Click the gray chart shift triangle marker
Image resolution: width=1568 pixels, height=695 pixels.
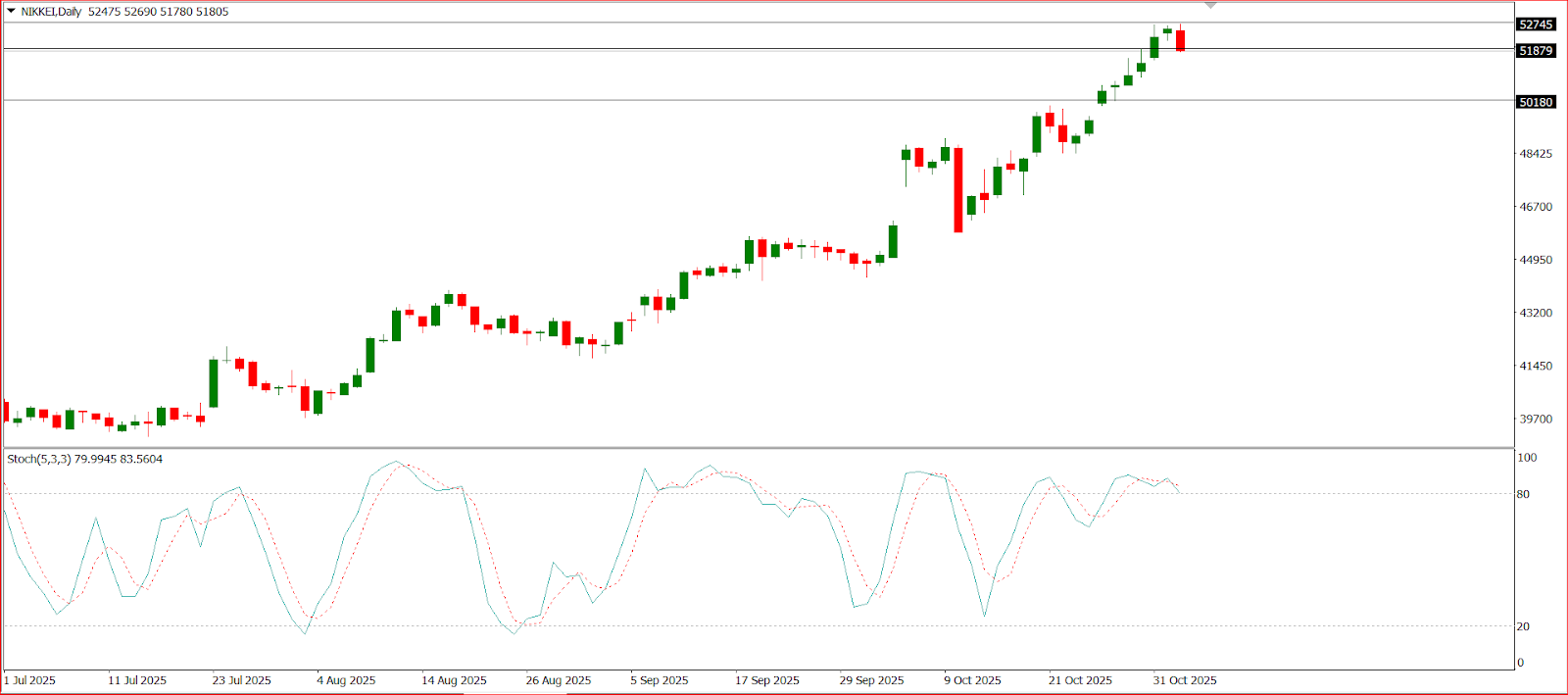(1210, 6)
